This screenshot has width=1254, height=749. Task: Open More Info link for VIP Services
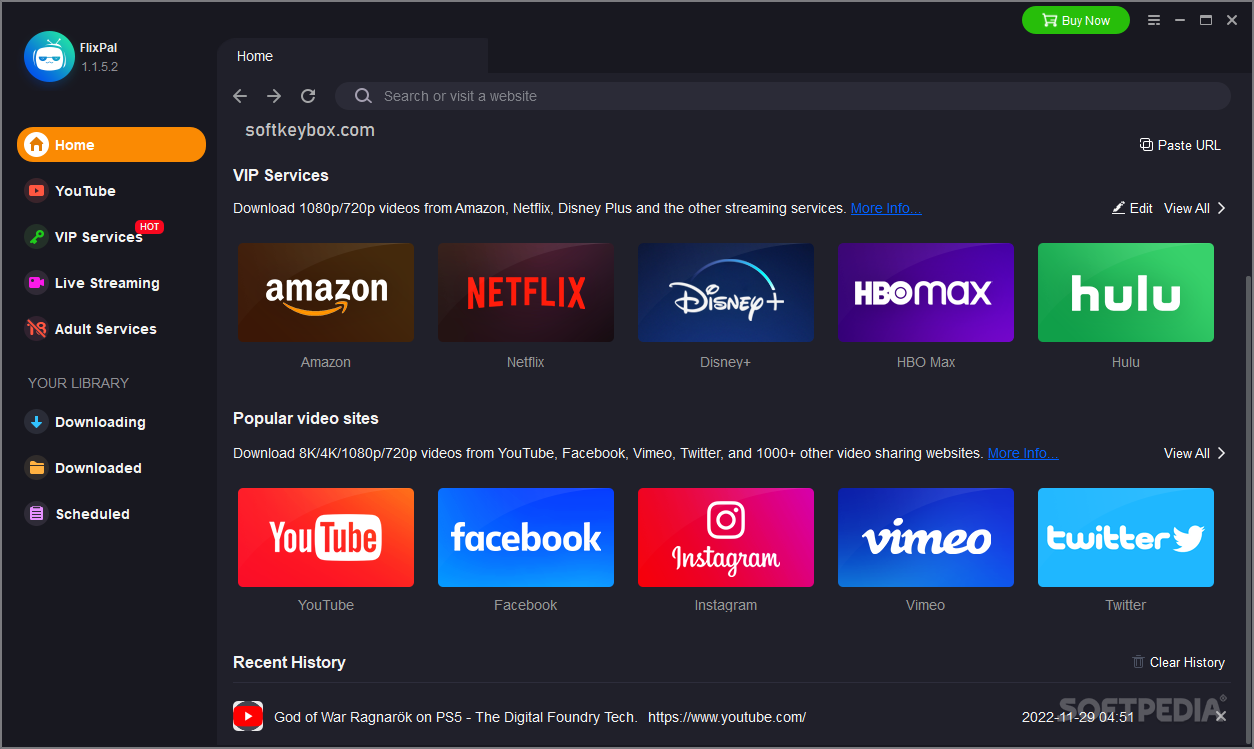[x=885, y=208]
